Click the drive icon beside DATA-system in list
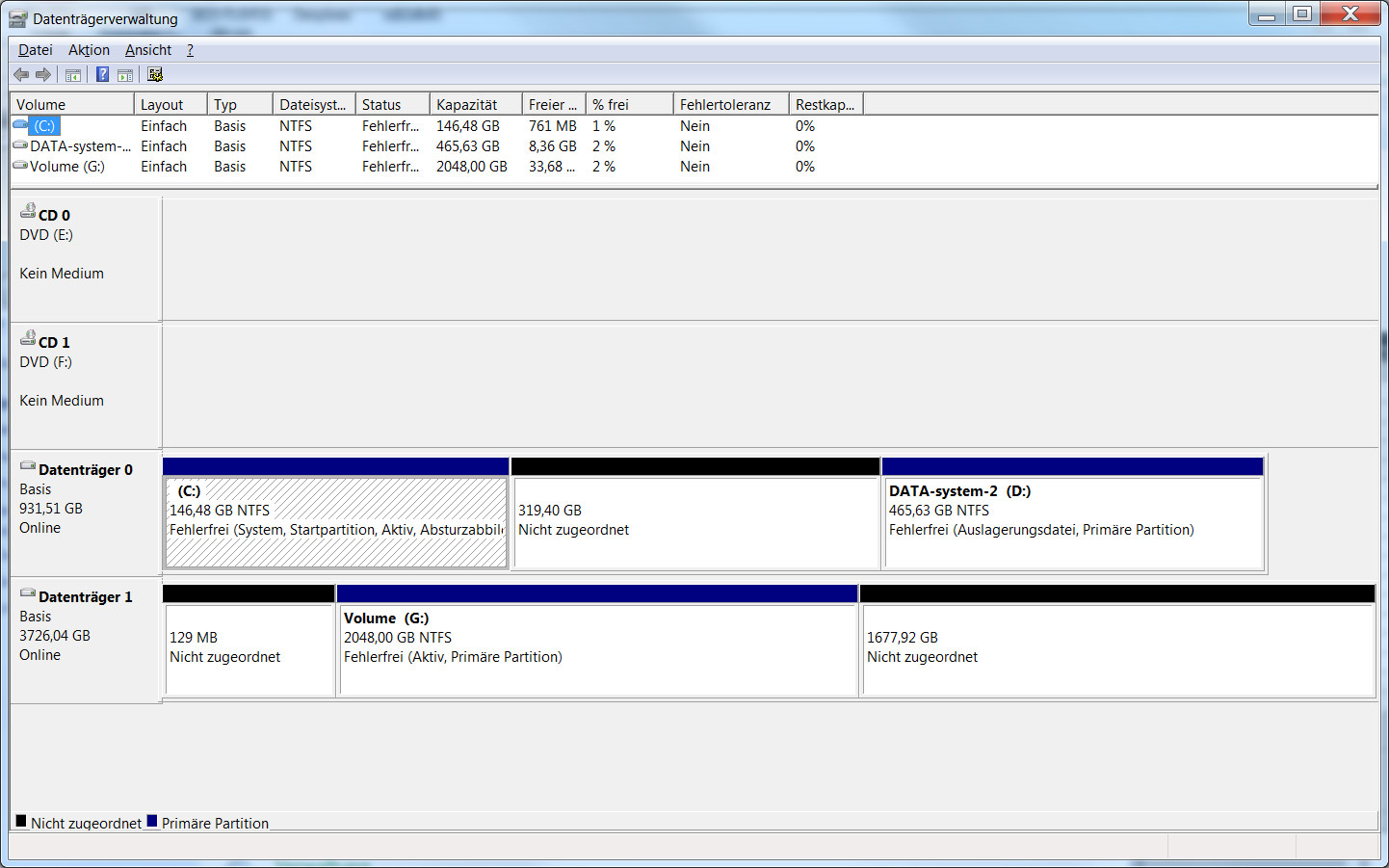1389x868 pixels. point(20,145)
